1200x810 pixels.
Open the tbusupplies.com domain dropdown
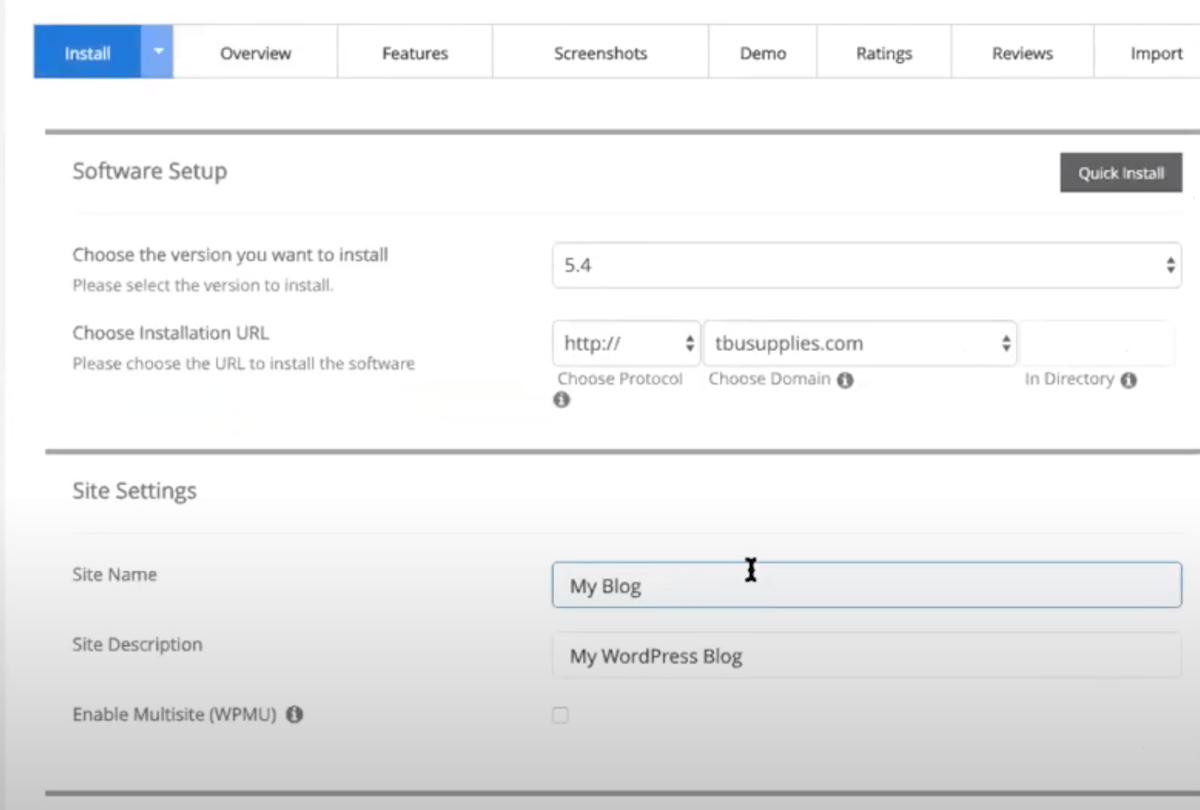[860, 344]
